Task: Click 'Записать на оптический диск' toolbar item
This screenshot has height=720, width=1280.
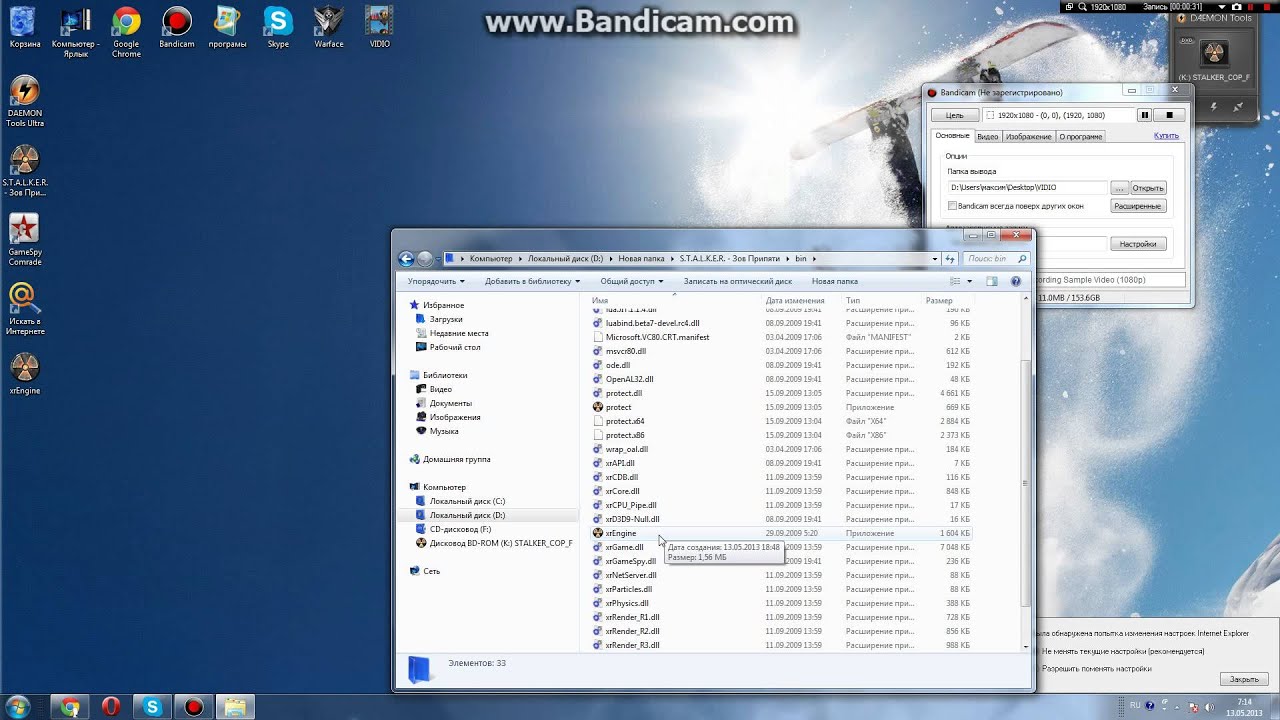Action: pos(737,281)
